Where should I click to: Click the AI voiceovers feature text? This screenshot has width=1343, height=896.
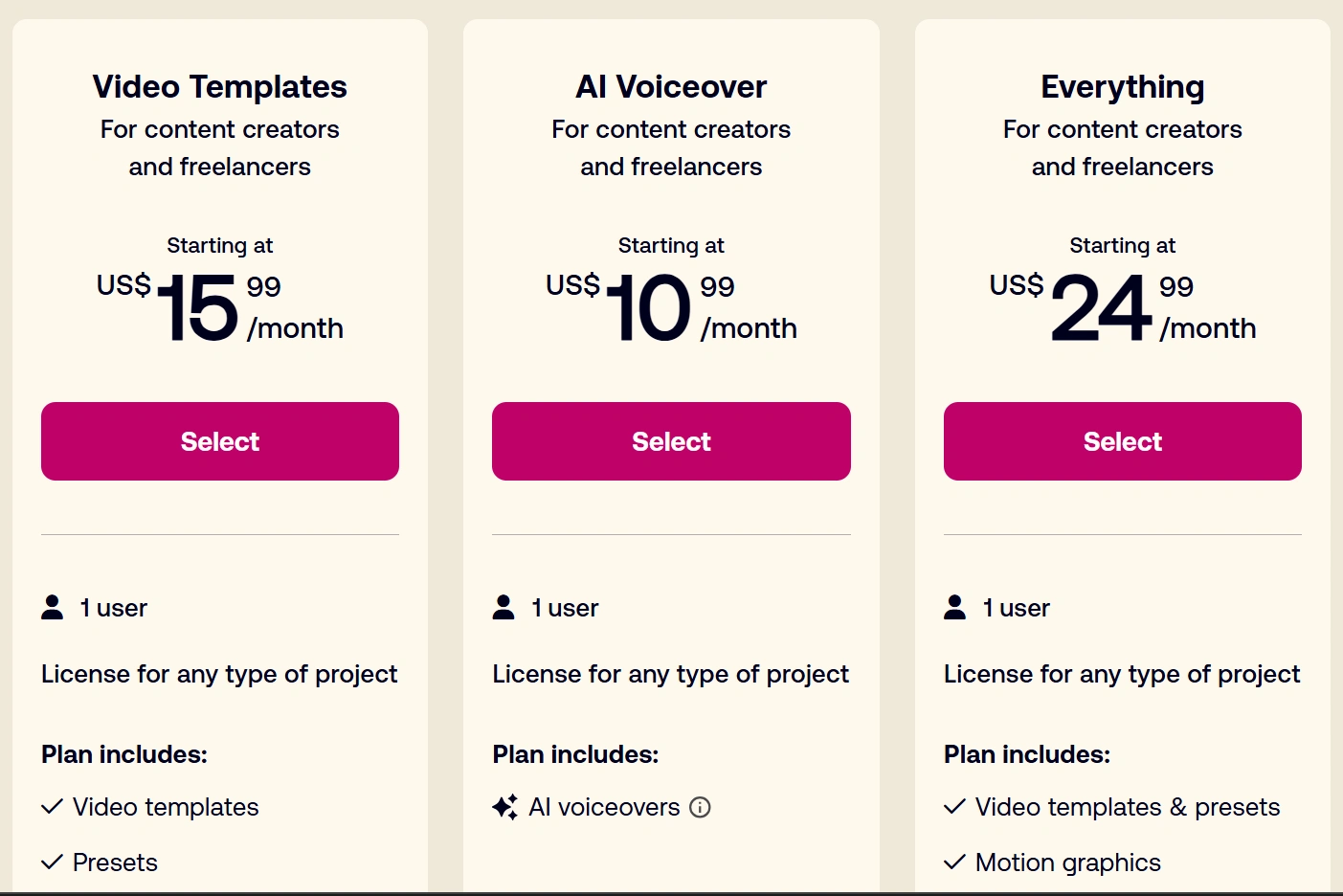[605, 807]
